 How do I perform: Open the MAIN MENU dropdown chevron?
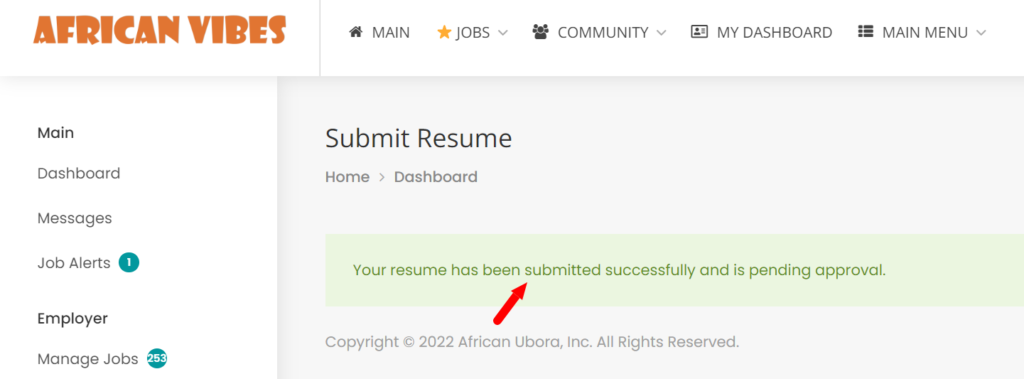[980, 33]
